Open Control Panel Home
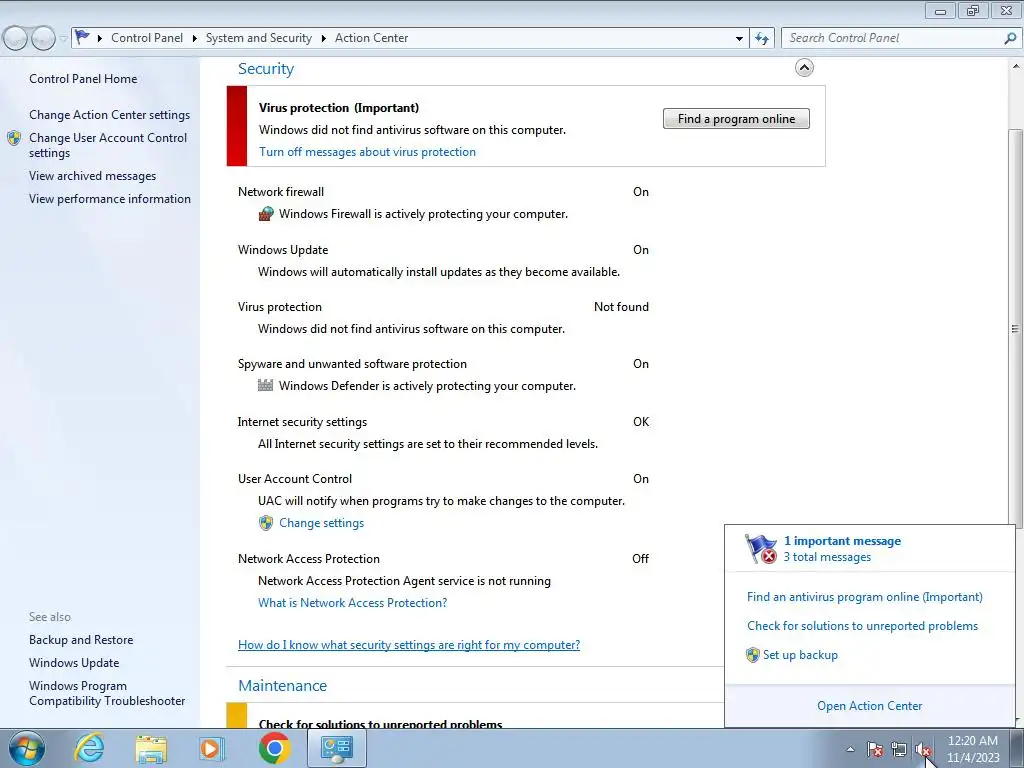1024x768 pixels. point(83,79)
